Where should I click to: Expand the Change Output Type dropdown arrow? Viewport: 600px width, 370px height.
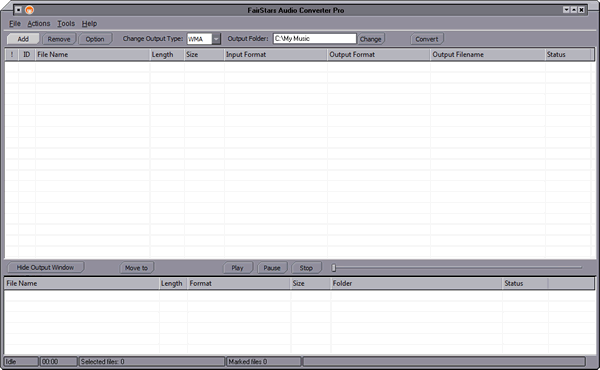point(216,39)
